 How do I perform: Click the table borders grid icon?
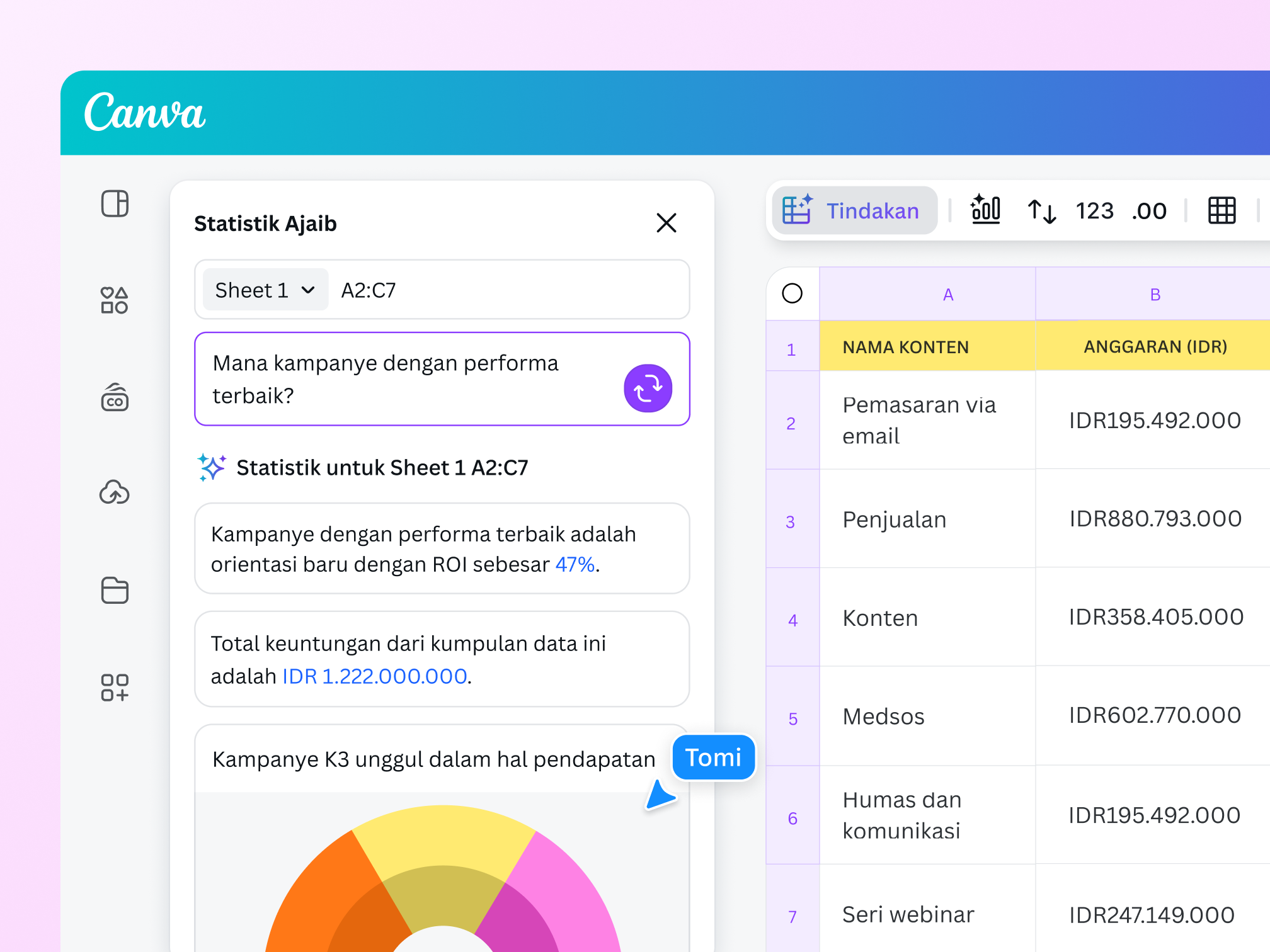[x=1221, y=210]
